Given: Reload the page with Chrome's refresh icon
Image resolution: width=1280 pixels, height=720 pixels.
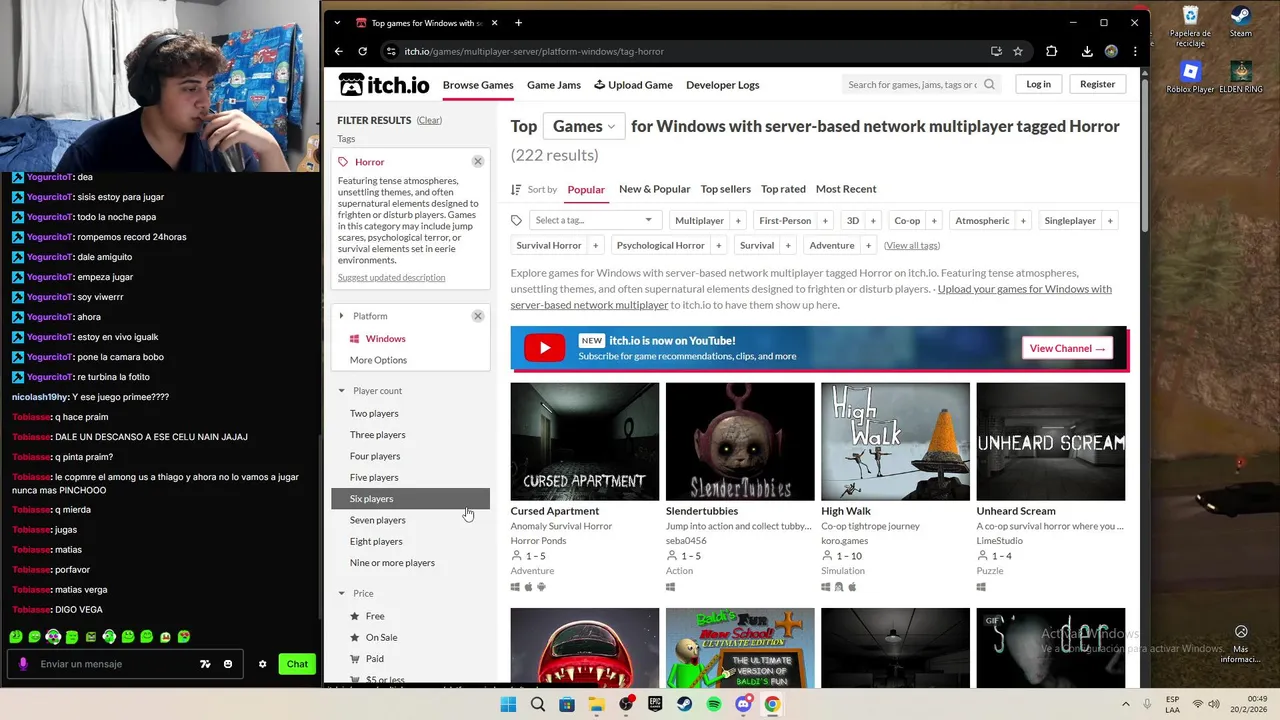Looking at the screenshot, I should pos(363,51).
